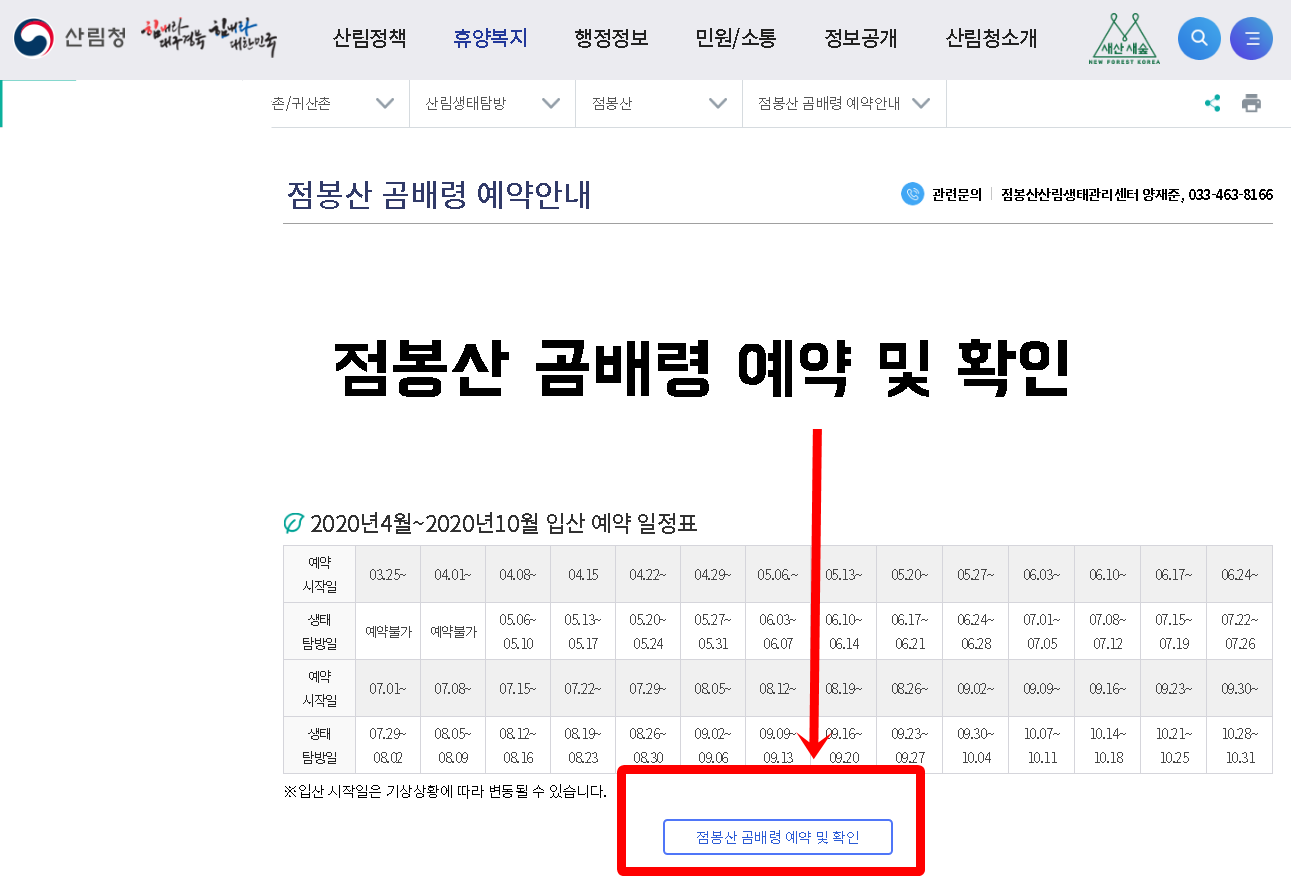Expand the 점봉산 breadcrumb dropdown

659,103
